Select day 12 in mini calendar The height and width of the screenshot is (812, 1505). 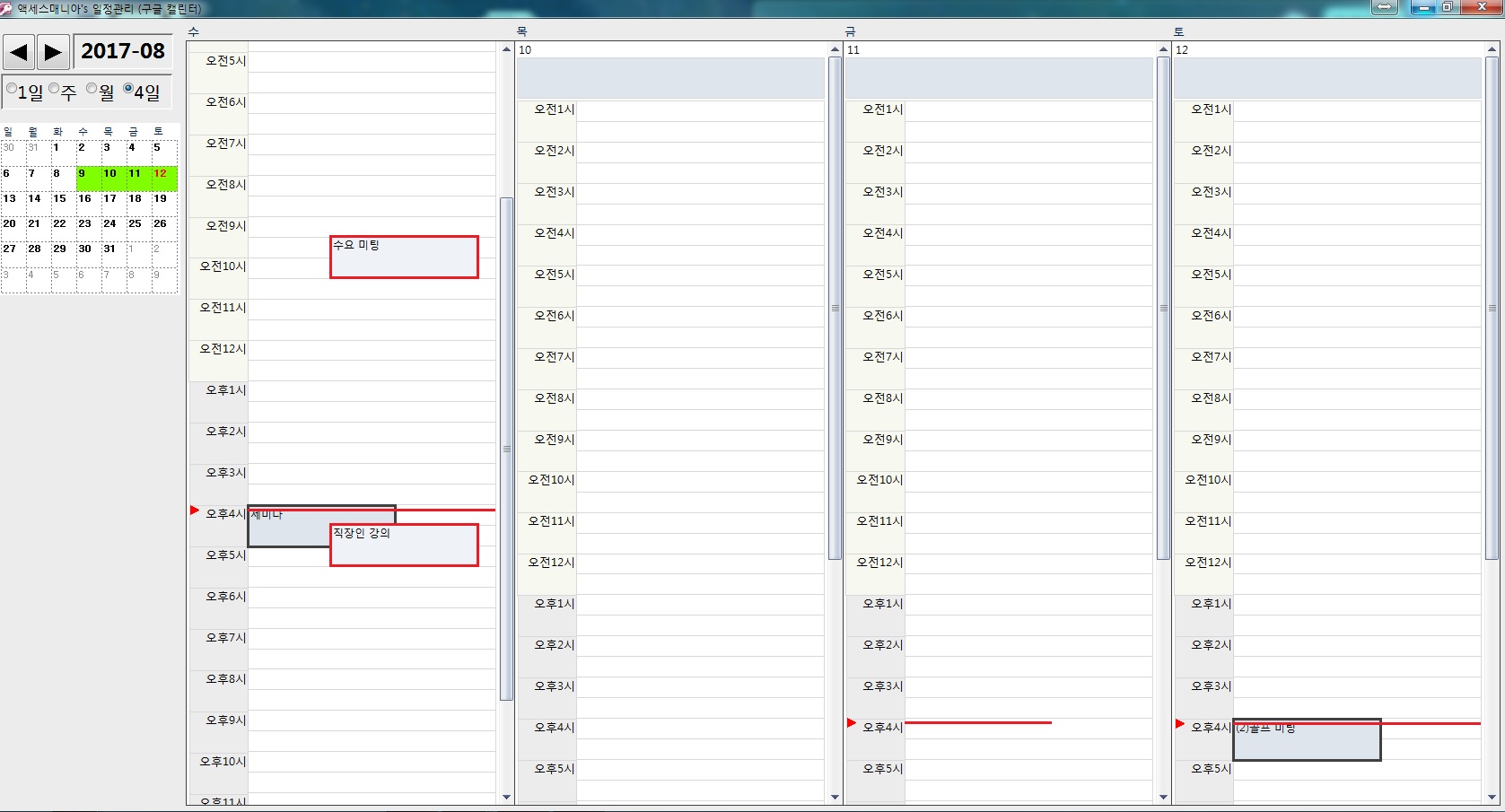click(x=163, y=179)
